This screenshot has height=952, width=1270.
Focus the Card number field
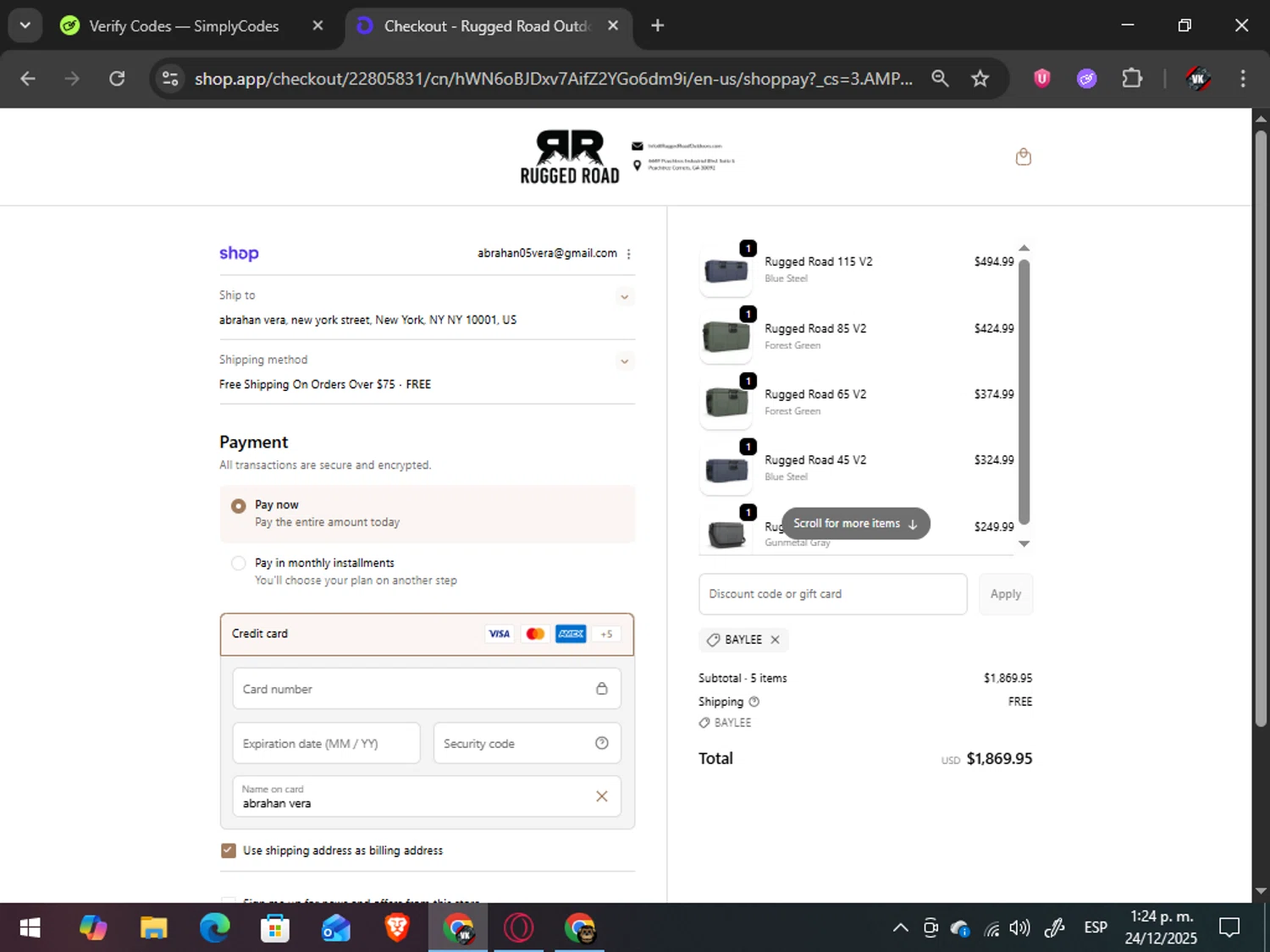point(427,689)
